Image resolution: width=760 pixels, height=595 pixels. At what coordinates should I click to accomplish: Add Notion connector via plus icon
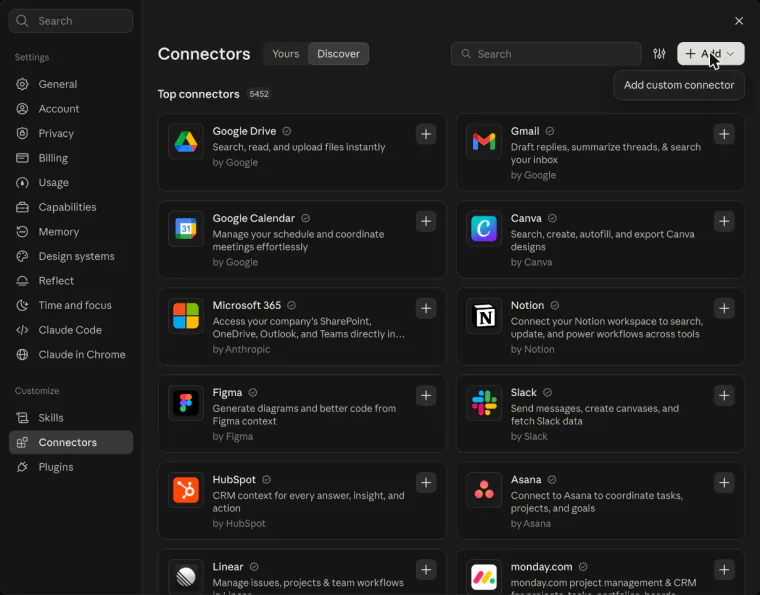tap(724, 309)
